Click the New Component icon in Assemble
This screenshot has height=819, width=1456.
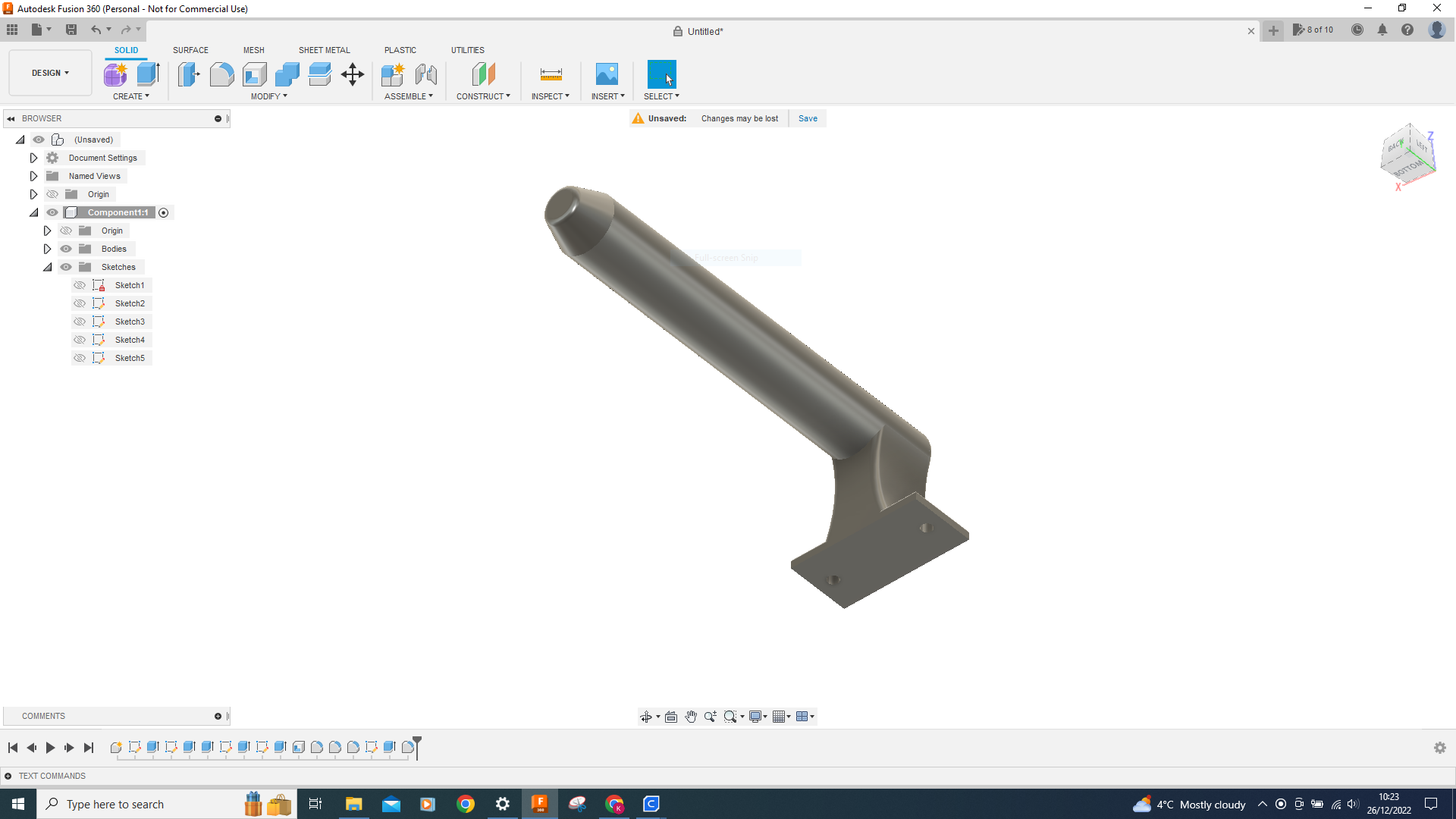(392, 74)
